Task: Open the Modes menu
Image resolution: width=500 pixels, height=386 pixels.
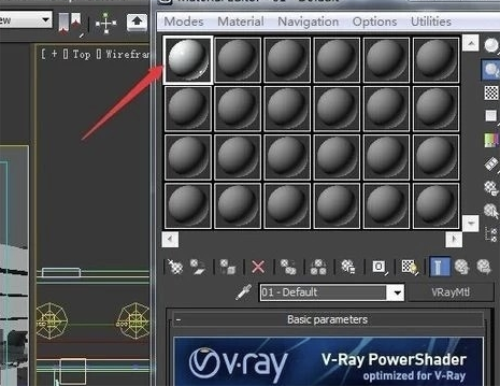Action: [184, 22]
